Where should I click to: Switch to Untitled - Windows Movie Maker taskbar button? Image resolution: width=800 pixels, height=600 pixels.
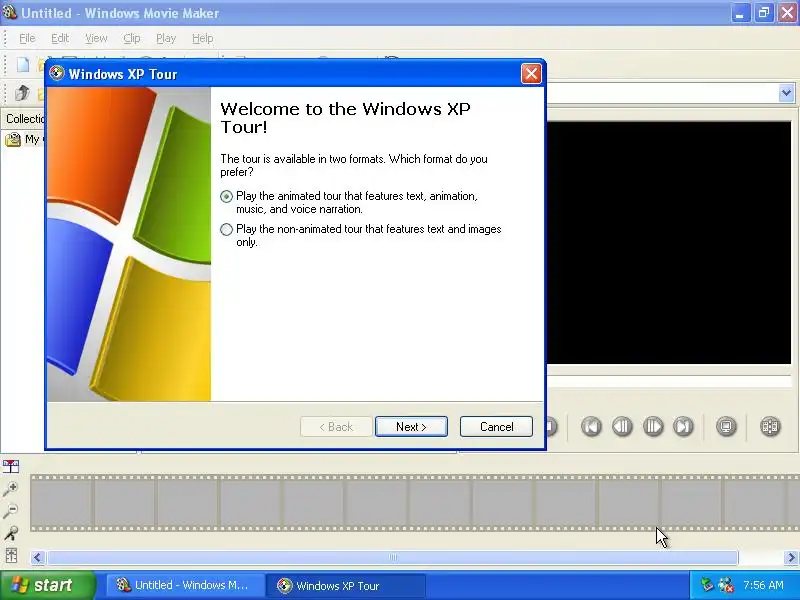185,585
